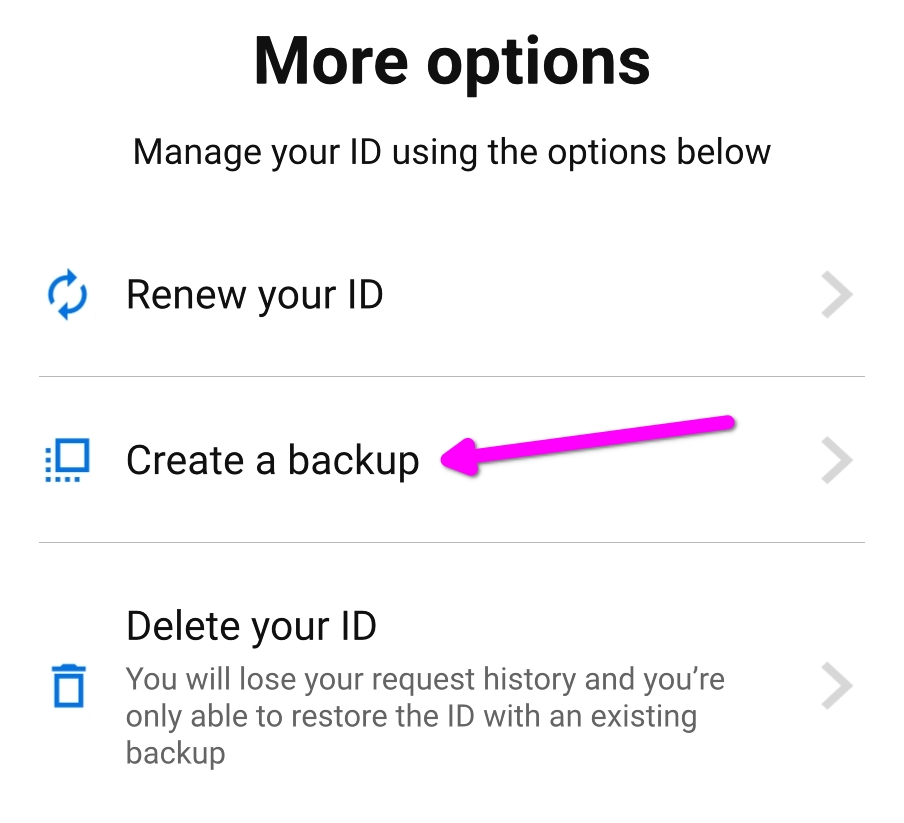
Task: Click the word "backup" ending the delete description
Action: (x=176, y=753)
